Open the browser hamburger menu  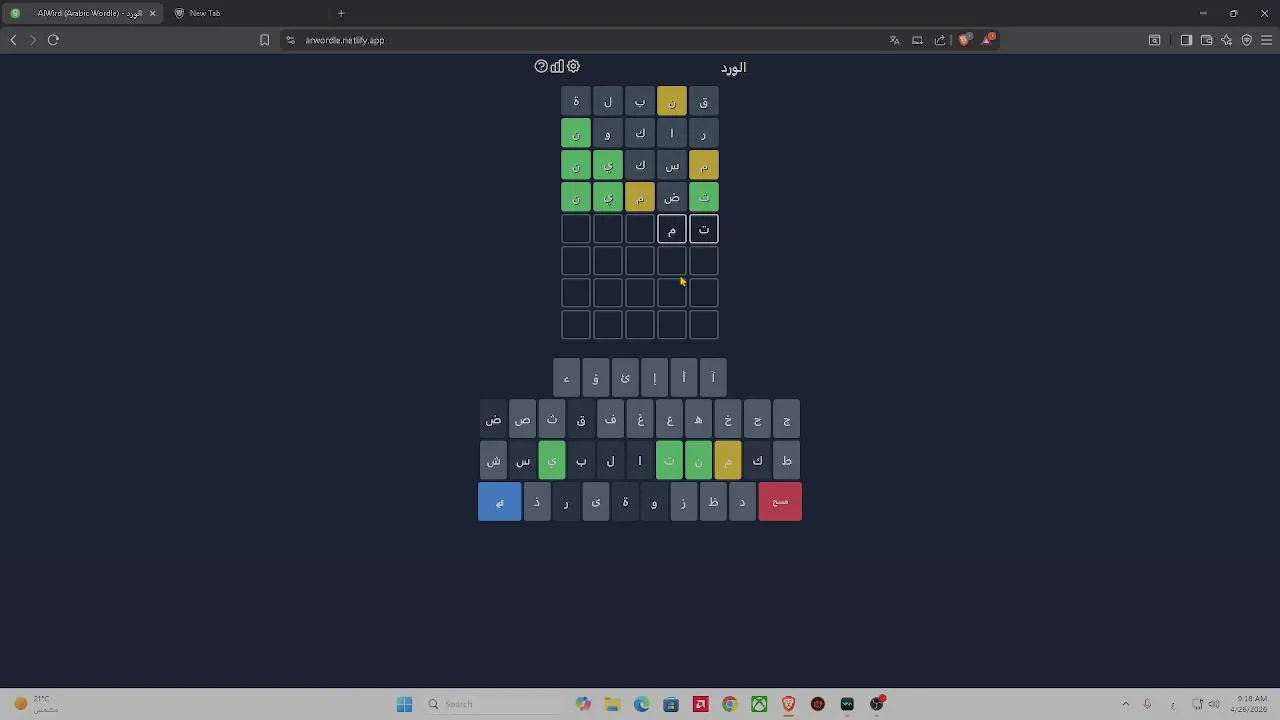coord(1266,40)
